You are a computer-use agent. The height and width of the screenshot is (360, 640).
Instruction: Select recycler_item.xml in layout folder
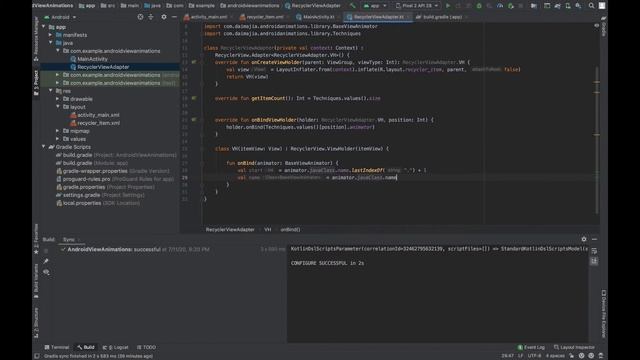[98, 123]
